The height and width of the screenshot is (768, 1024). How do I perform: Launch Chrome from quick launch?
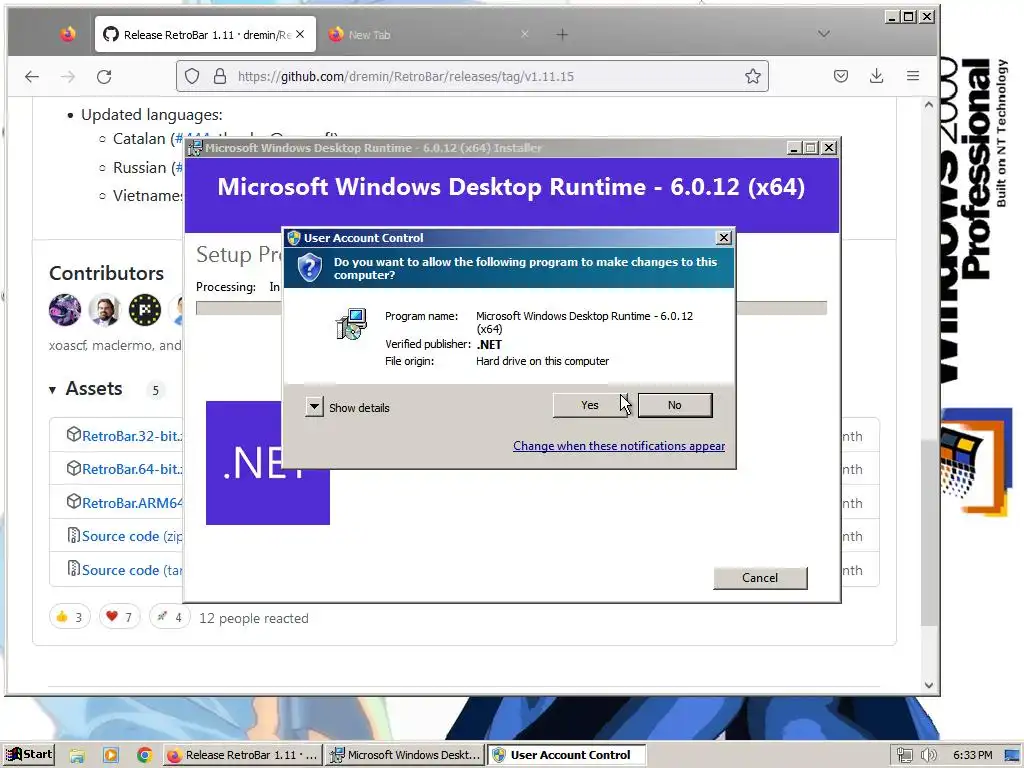coord(144,756)
